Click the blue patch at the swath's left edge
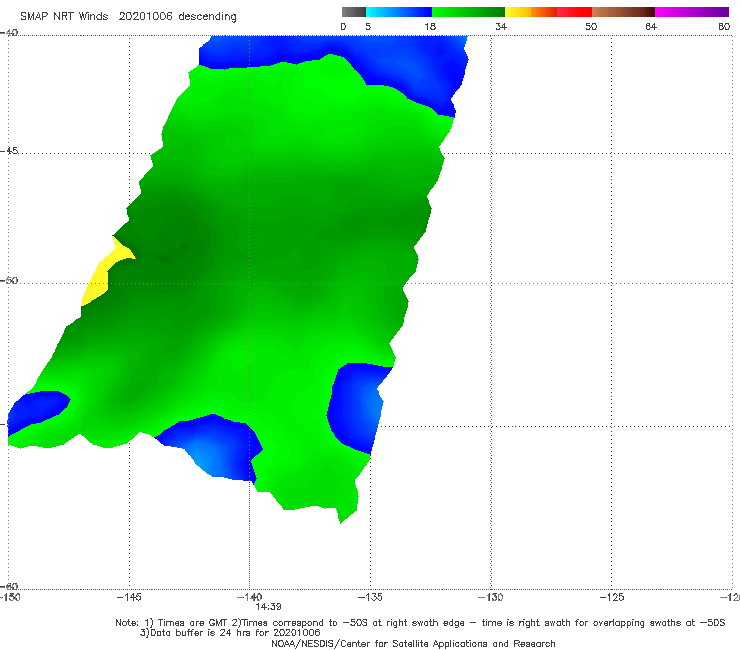This screenshot has height=650, width=740. point(38,409)
